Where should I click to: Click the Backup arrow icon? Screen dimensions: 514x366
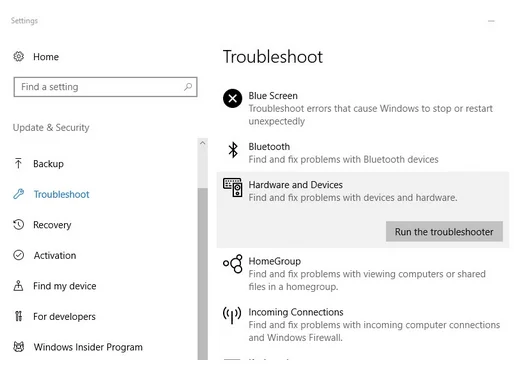(18, 163)
